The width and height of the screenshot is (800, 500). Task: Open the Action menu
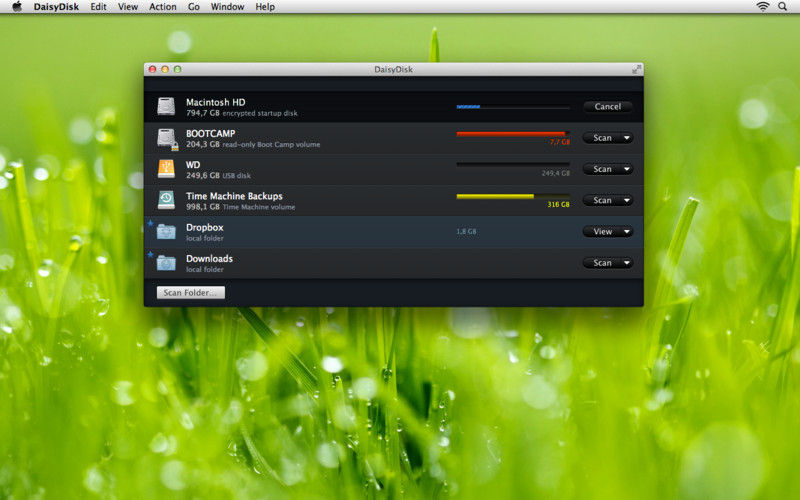(x=163, y=7)
